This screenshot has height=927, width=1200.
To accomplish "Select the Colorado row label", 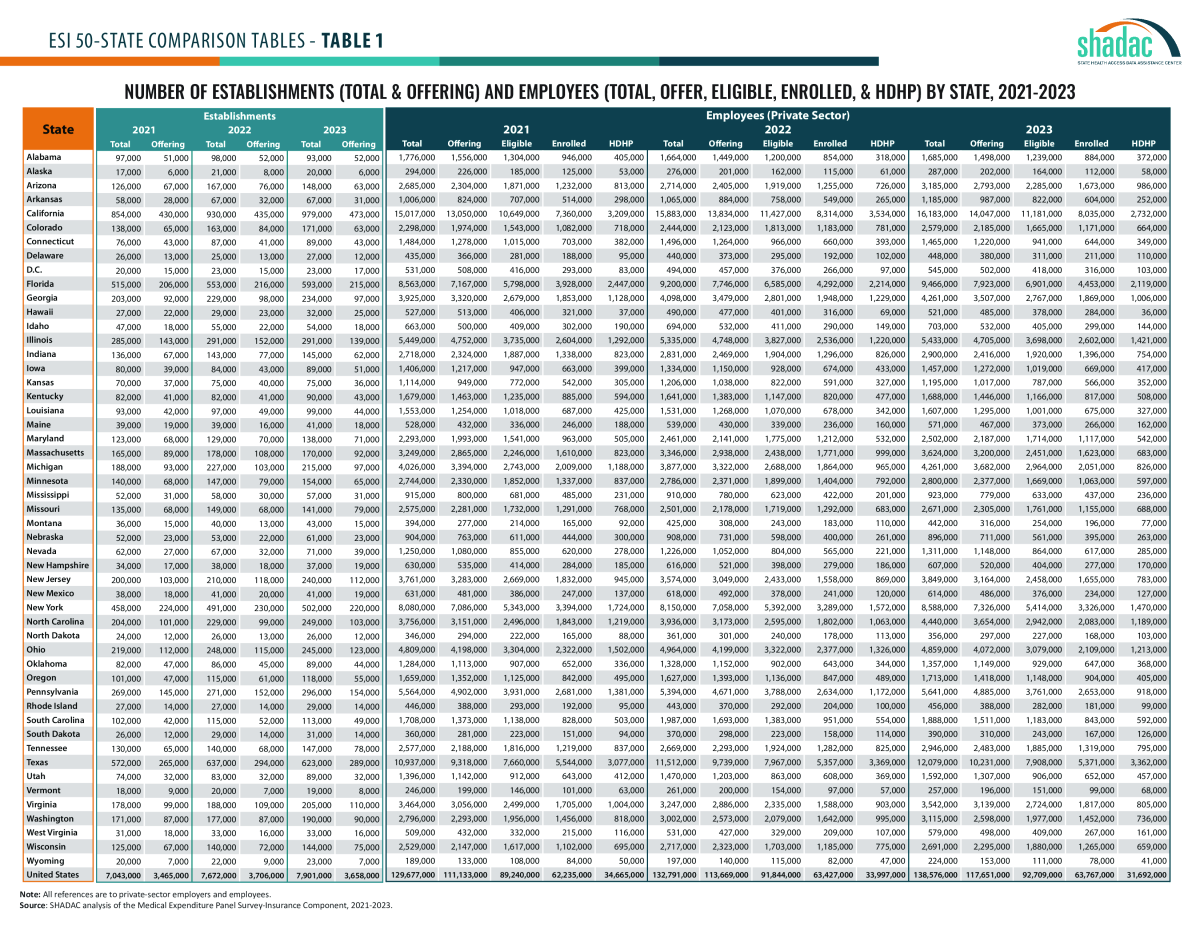I will 45,227.
